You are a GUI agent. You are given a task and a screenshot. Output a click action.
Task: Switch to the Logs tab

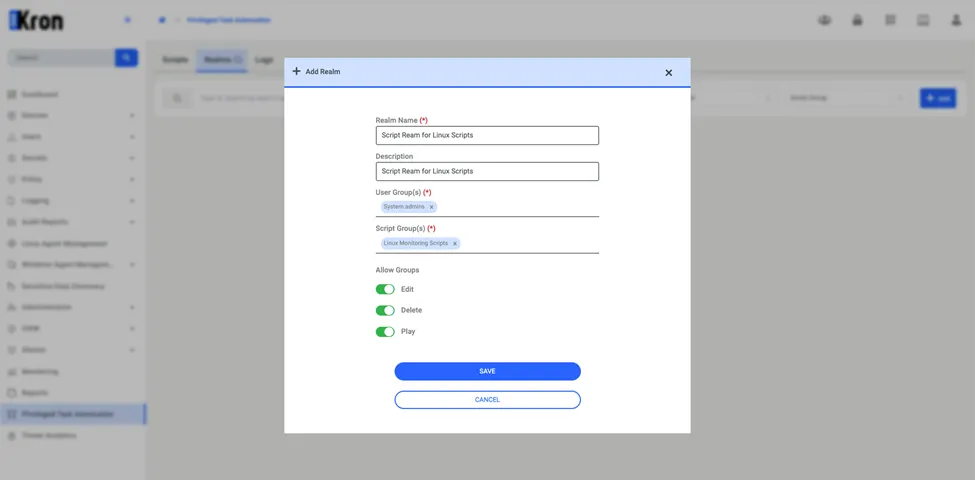point(264,60)
